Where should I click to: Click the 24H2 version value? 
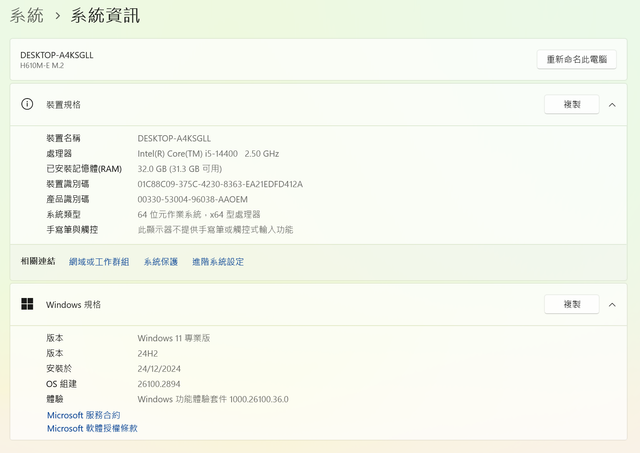(147, 354)
